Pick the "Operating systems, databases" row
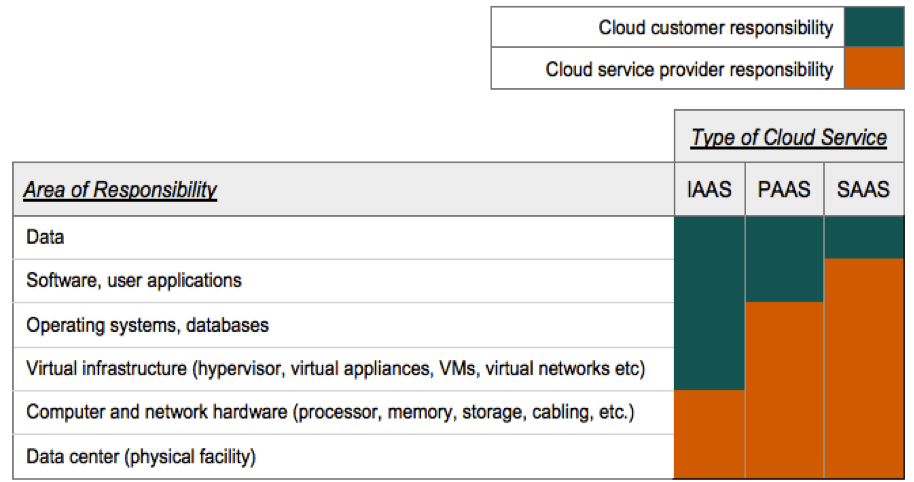The height and width of the screenshot is (482, 914). (x=147, y=325)
